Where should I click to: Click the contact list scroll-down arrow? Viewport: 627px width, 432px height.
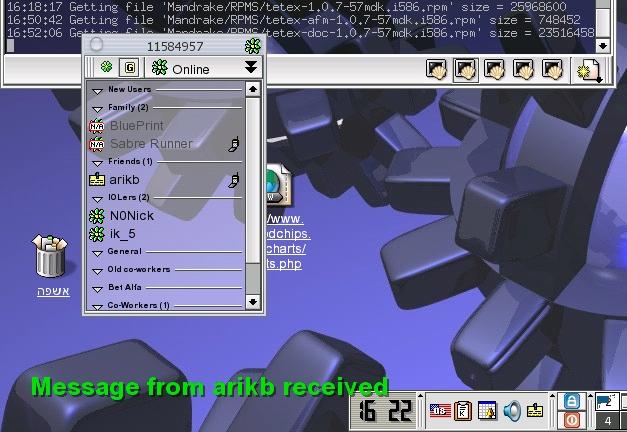coord(253,302)
